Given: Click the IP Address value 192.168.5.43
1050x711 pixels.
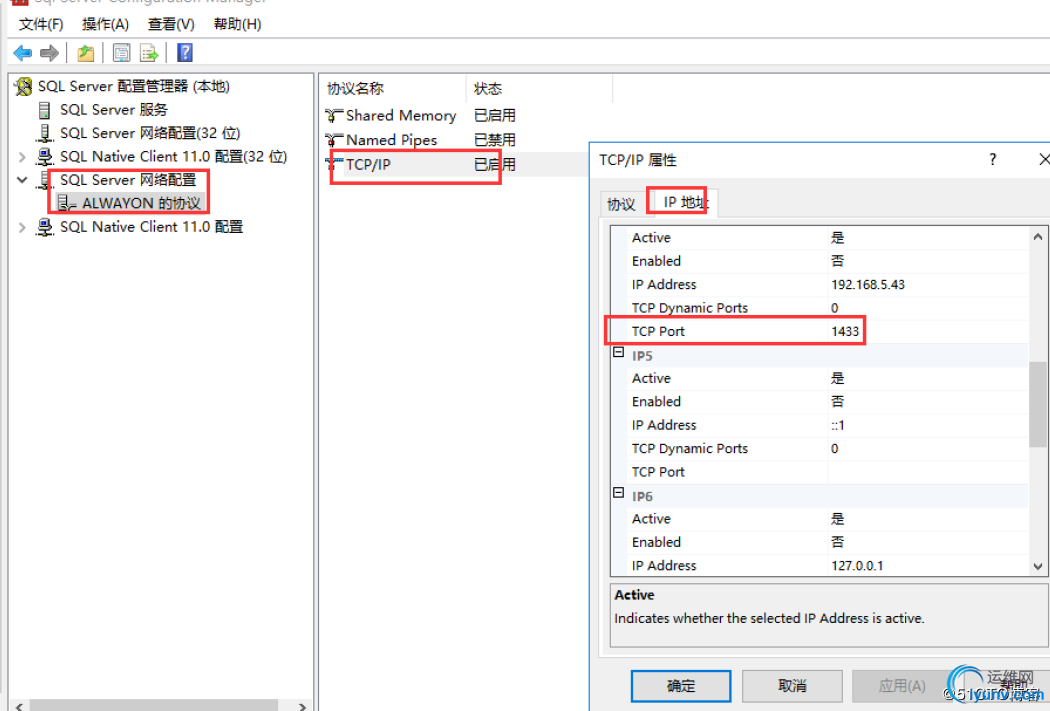Looking at the screenshot, I should (x=868, y=285).
